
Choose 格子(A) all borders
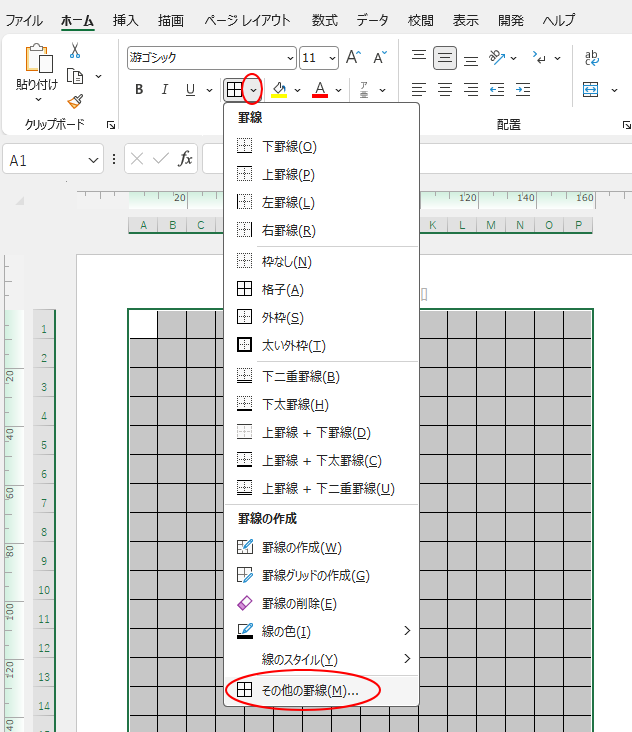coord(322,289)
